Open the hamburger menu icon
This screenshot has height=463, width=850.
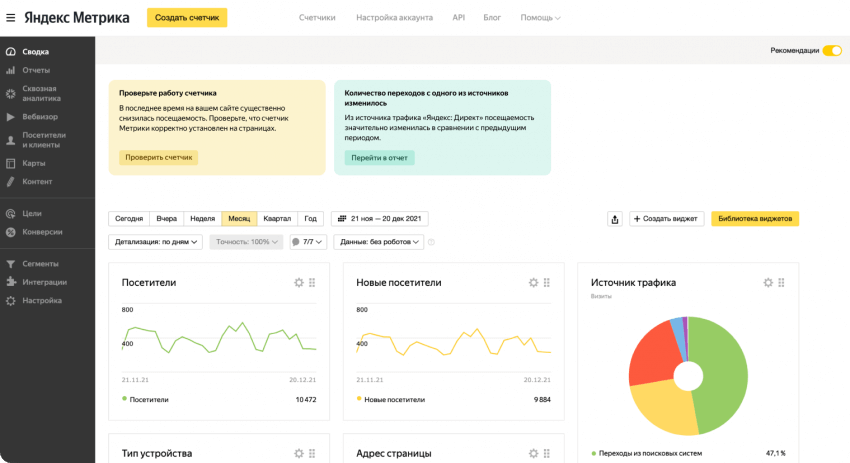coord(11,17)
